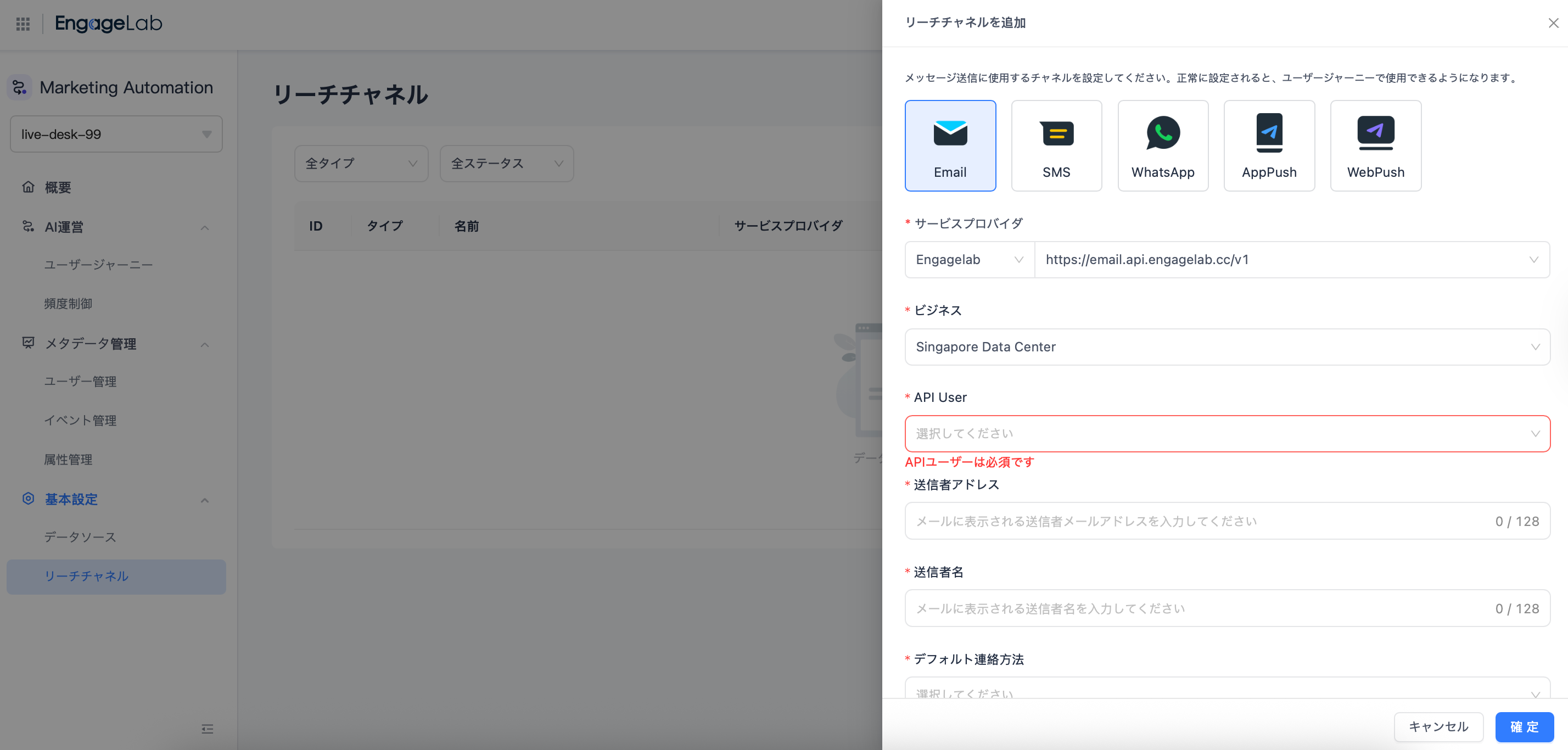Image resolution: width=1568 pixels, height=750 pixels.
Task: Select the SMS channel icon
Action: tap(1056, 145)
